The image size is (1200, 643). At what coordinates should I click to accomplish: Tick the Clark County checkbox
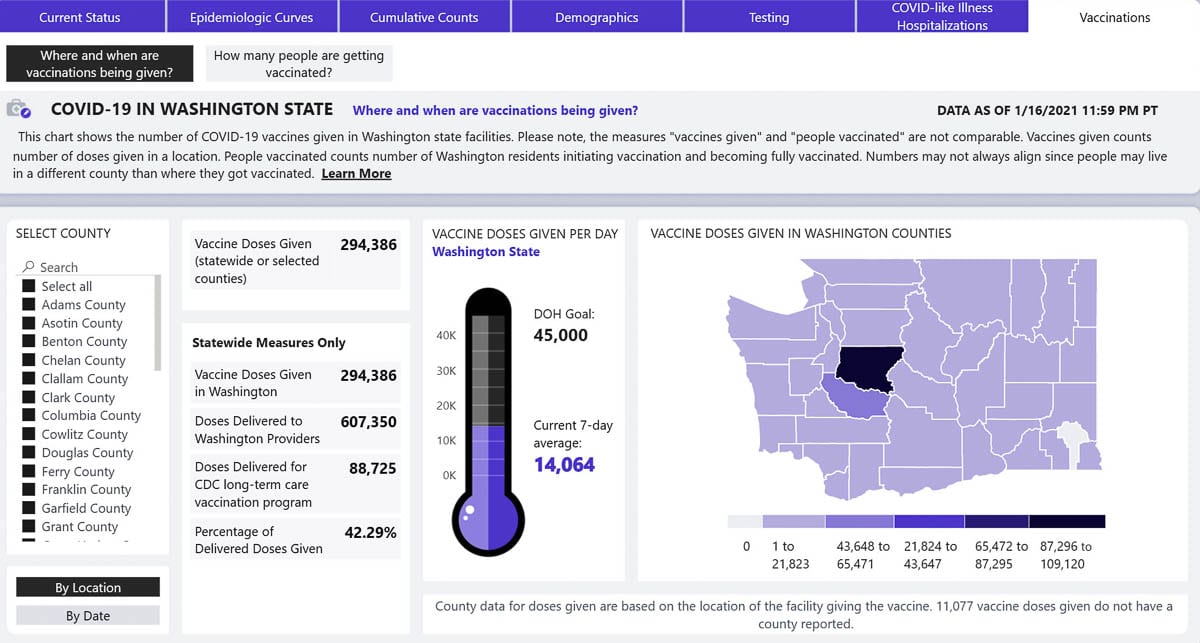pyautogui.click(x=29, y=397)
